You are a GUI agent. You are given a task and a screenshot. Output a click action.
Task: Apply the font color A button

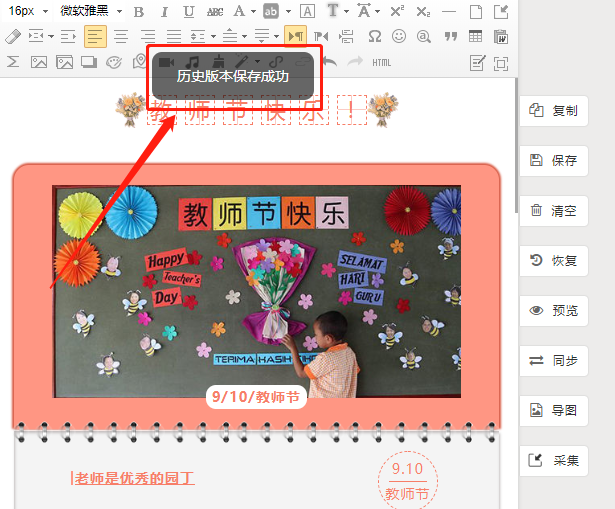pos(239,11)
